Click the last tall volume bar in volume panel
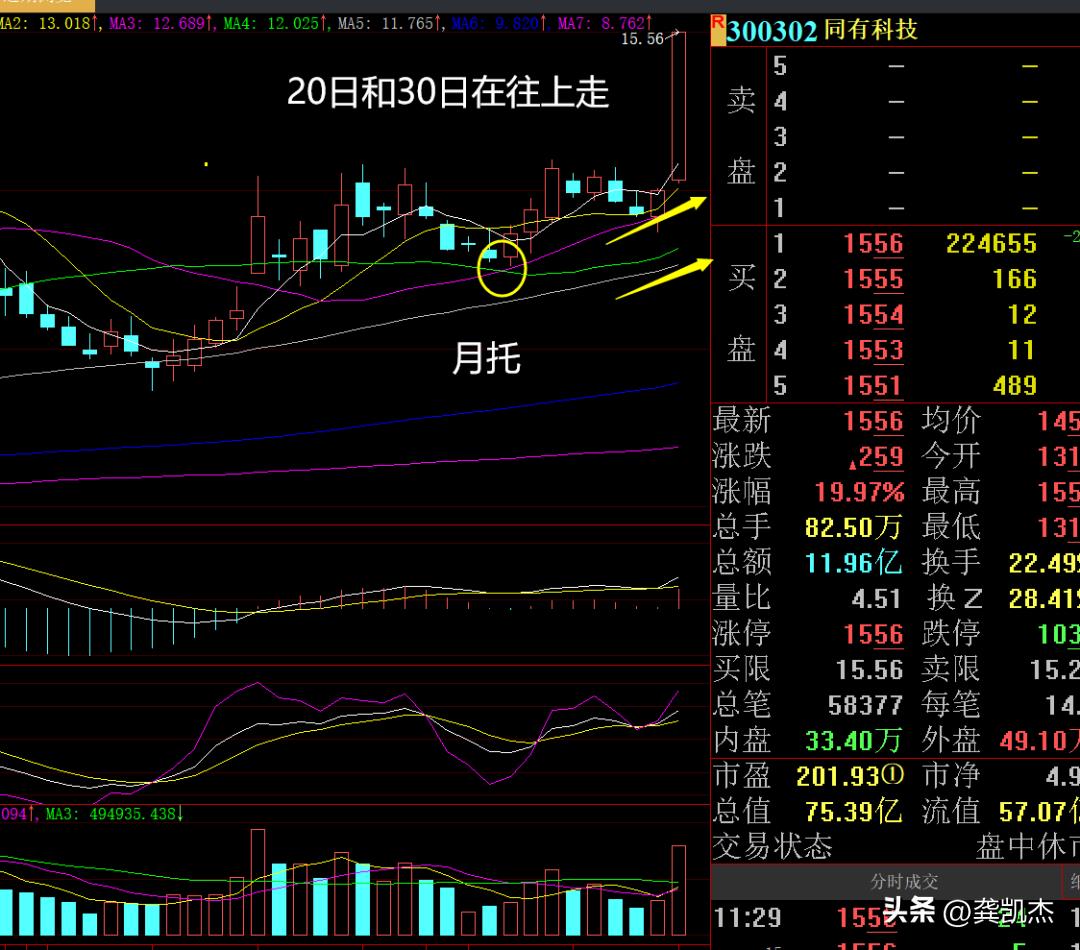 (678, 890)
